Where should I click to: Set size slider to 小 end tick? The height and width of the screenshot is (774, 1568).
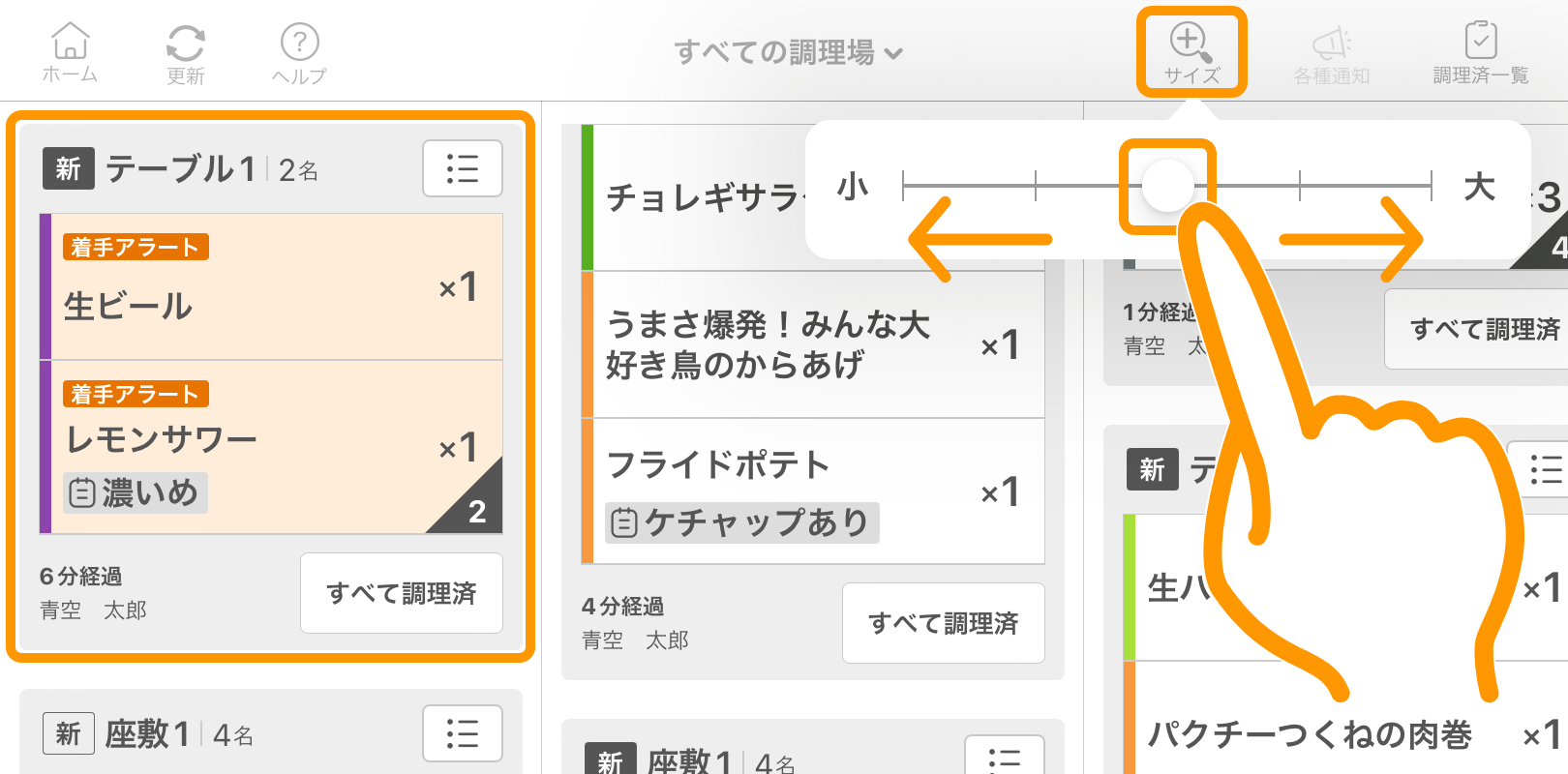click(903, 186)
